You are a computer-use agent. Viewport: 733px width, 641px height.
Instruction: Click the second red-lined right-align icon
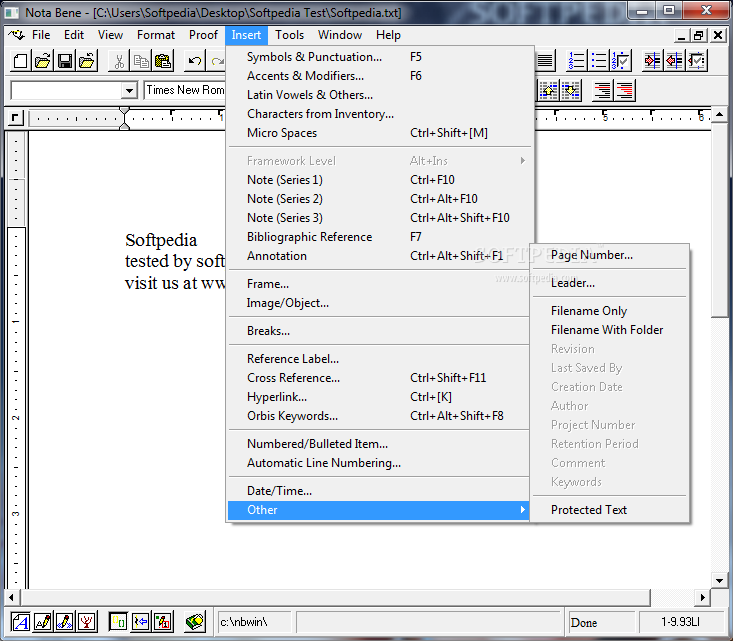coord(625,90)
